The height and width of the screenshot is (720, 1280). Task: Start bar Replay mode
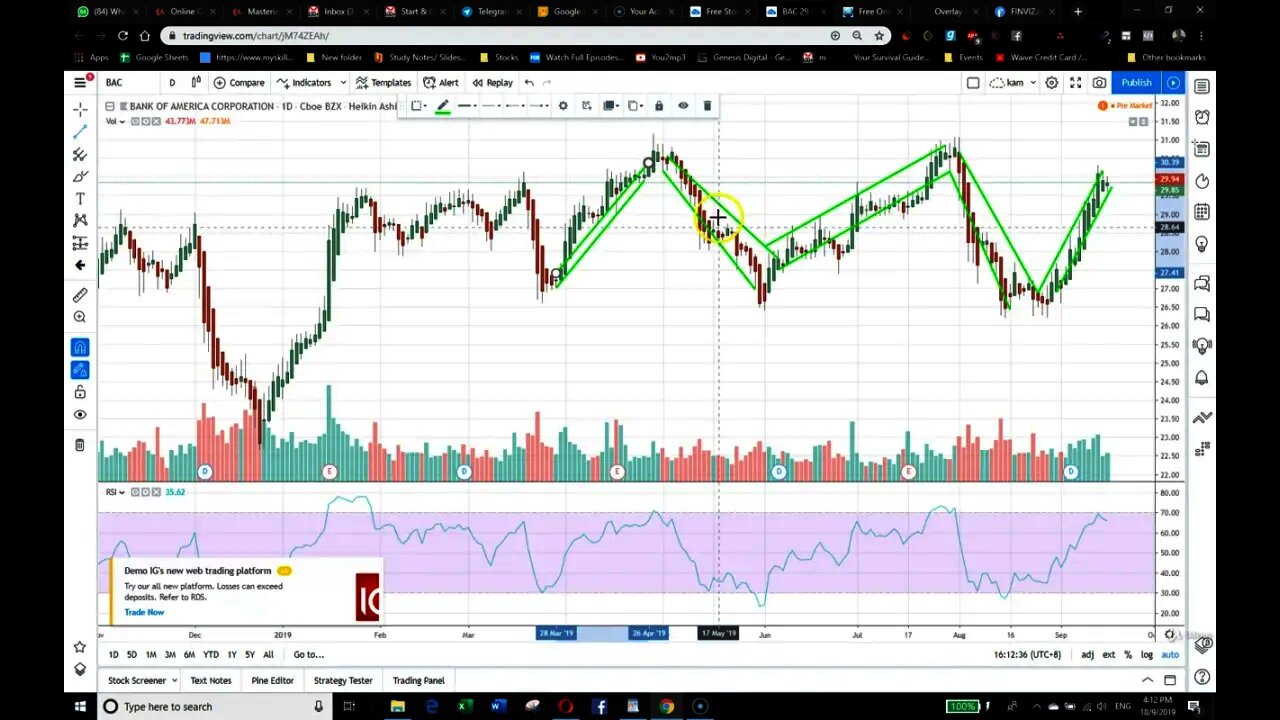click(492, 82)
